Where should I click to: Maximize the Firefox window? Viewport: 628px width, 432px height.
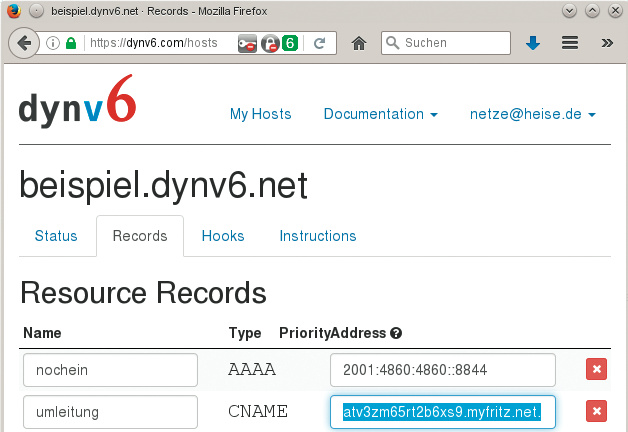pyautogui.click(x=592, y=11)
